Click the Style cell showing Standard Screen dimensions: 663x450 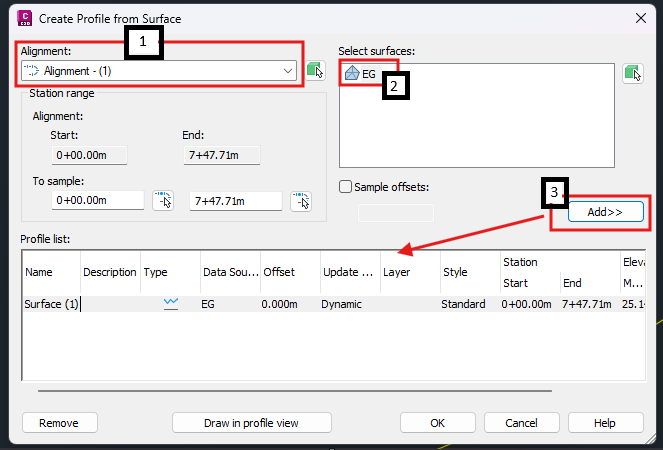tap(463, 304)
